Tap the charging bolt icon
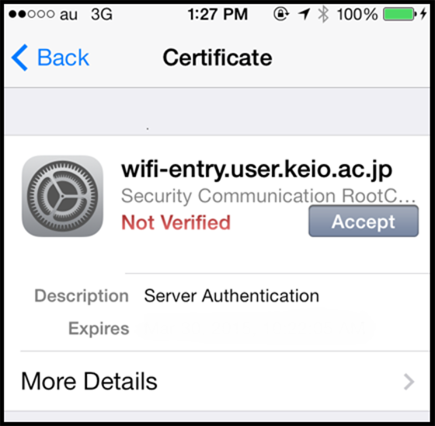Screen dimensions: 435x426 coord(423,14)
